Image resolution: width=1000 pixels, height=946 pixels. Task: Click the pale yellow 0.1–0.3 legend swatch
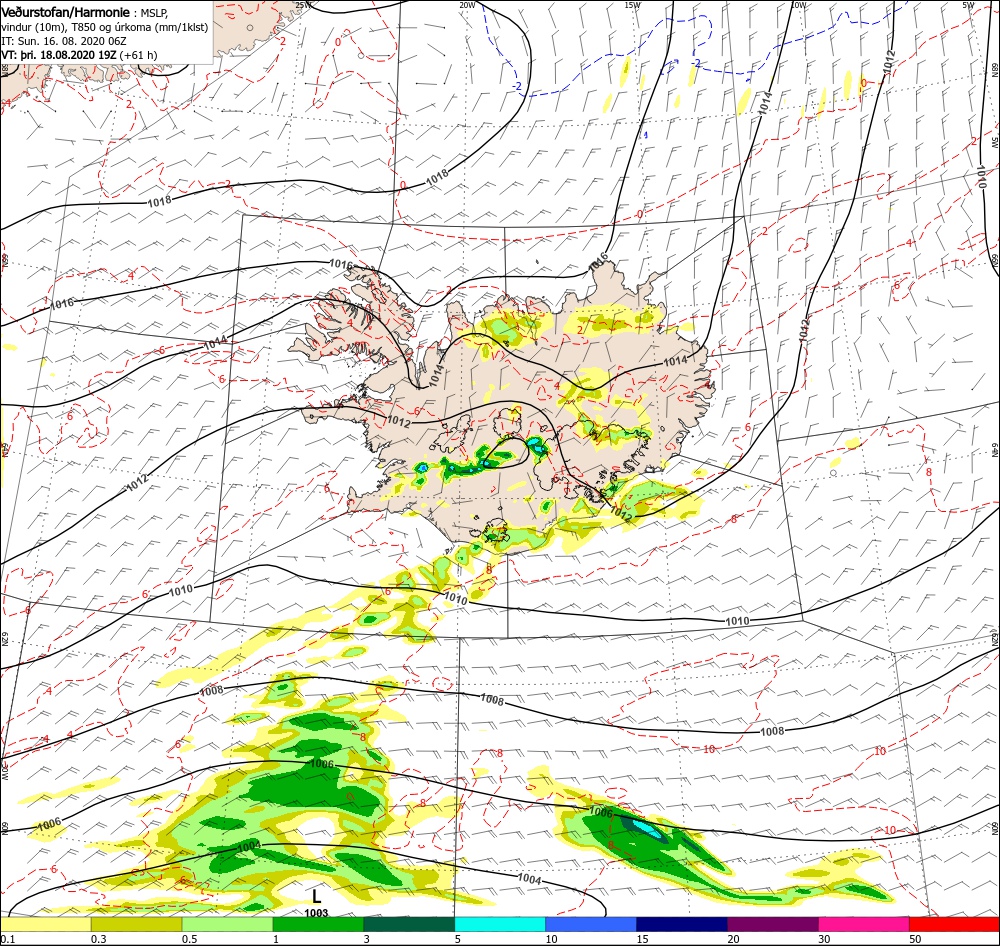pyautogui.click(x=46, y=925)
